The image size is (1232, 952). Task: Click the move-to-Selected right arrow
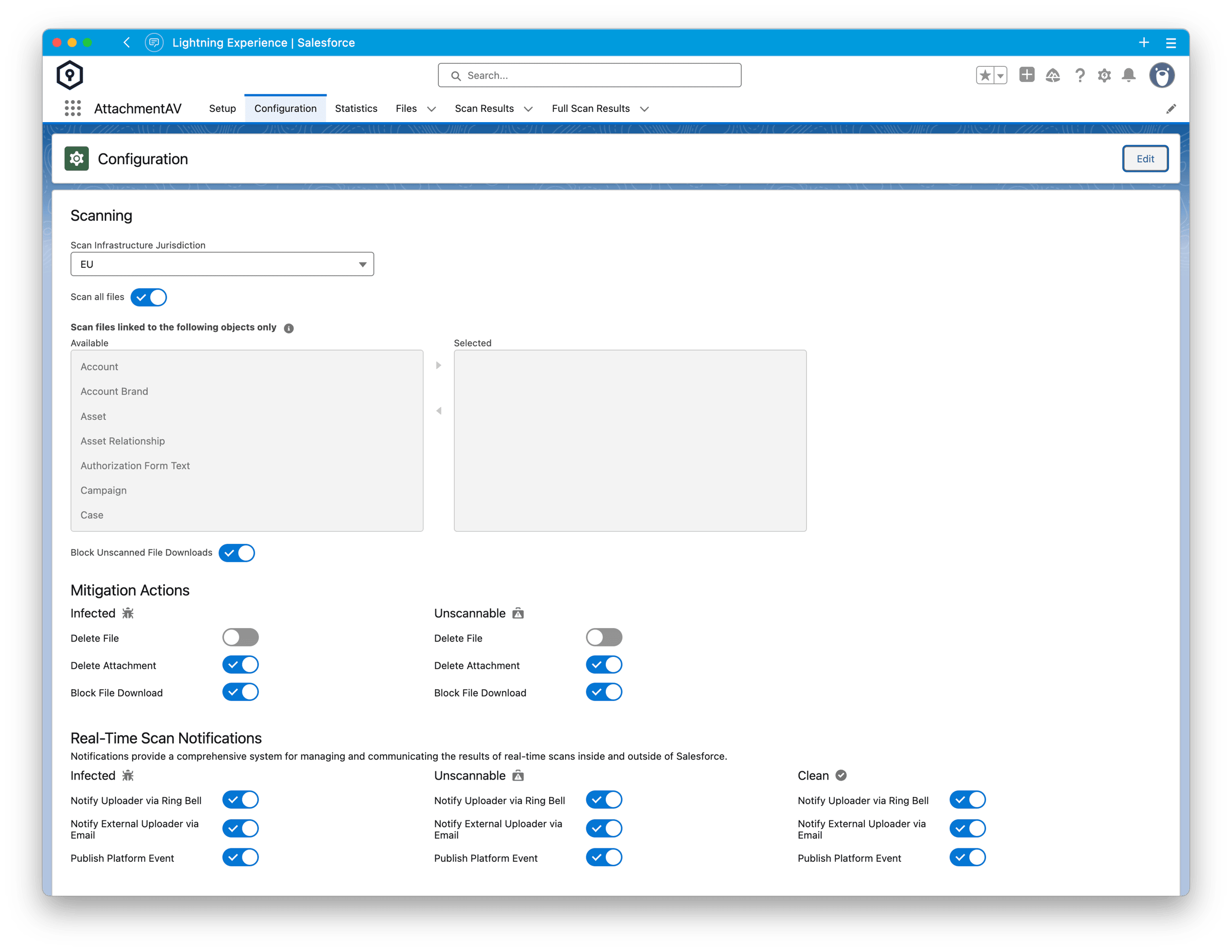click(438, 365)
